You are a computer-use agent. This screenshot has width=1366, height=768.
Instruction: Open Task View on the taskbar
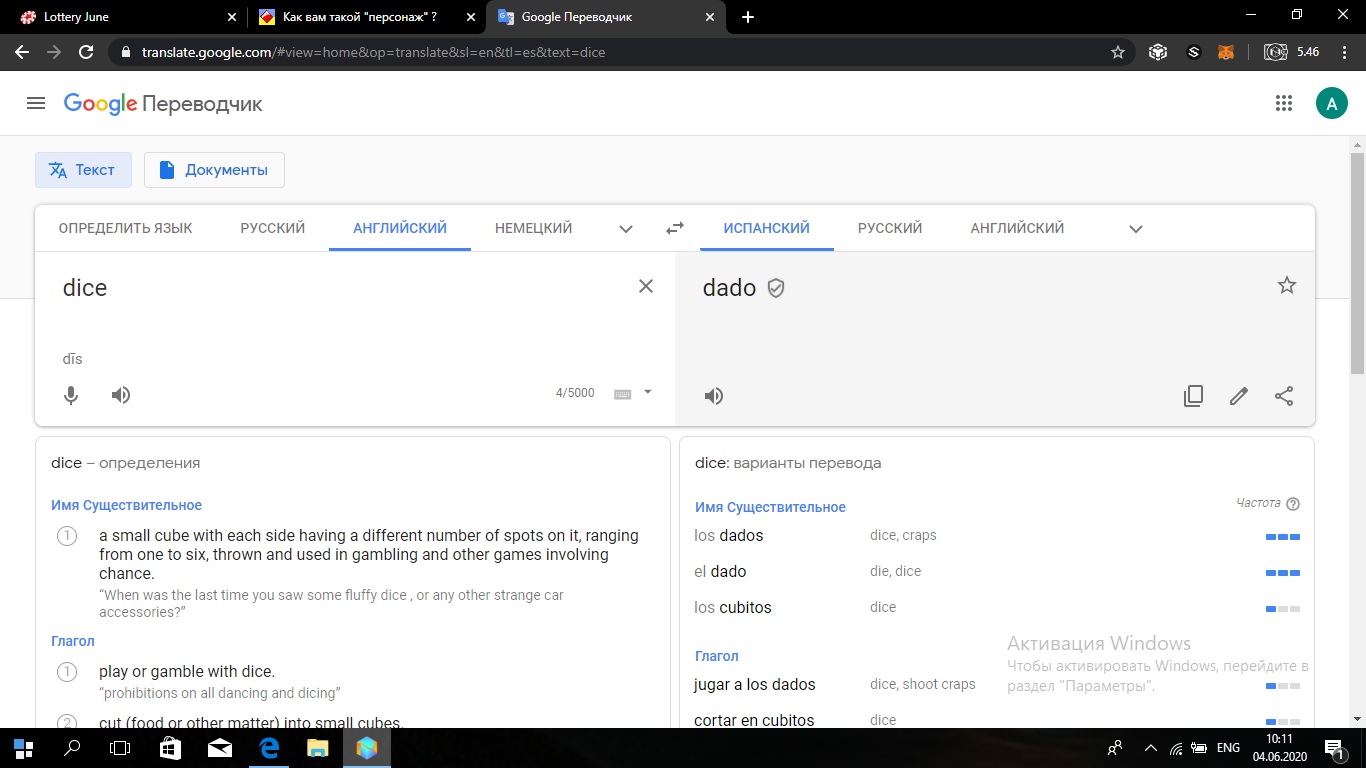[x=120, y=748]
